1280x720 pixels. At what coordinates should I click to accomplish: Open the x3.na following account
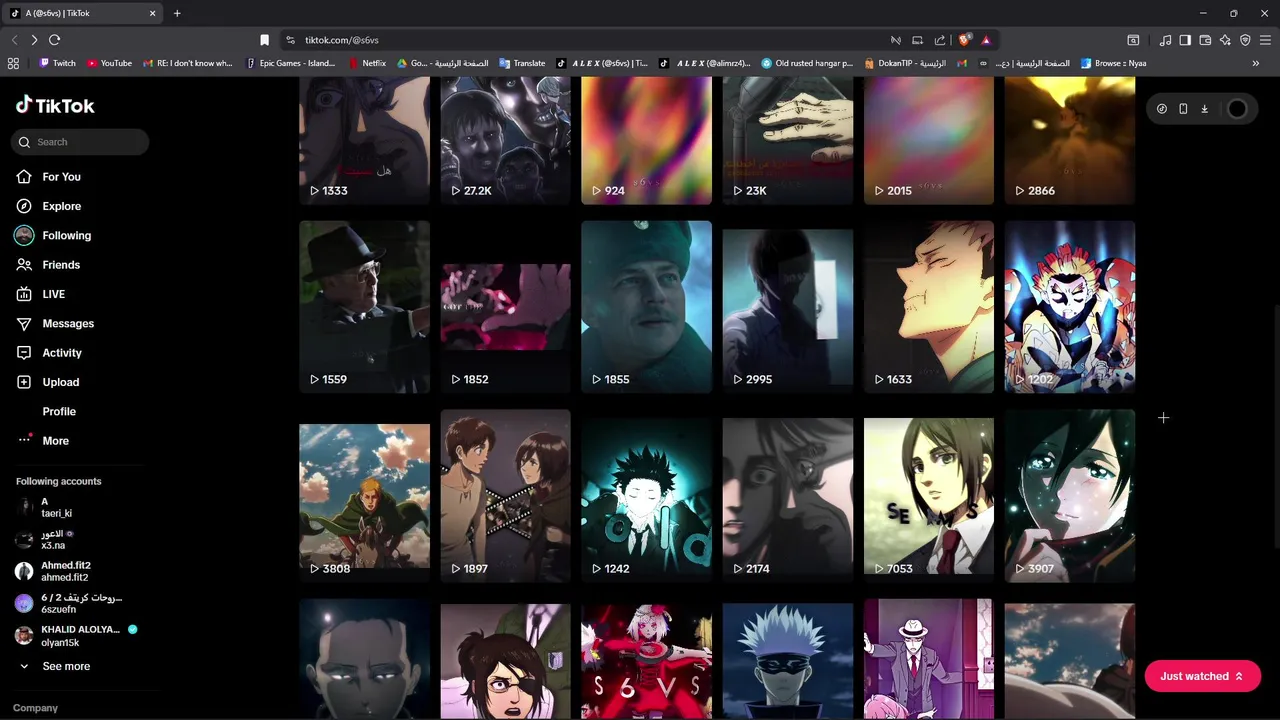[45, 540]
